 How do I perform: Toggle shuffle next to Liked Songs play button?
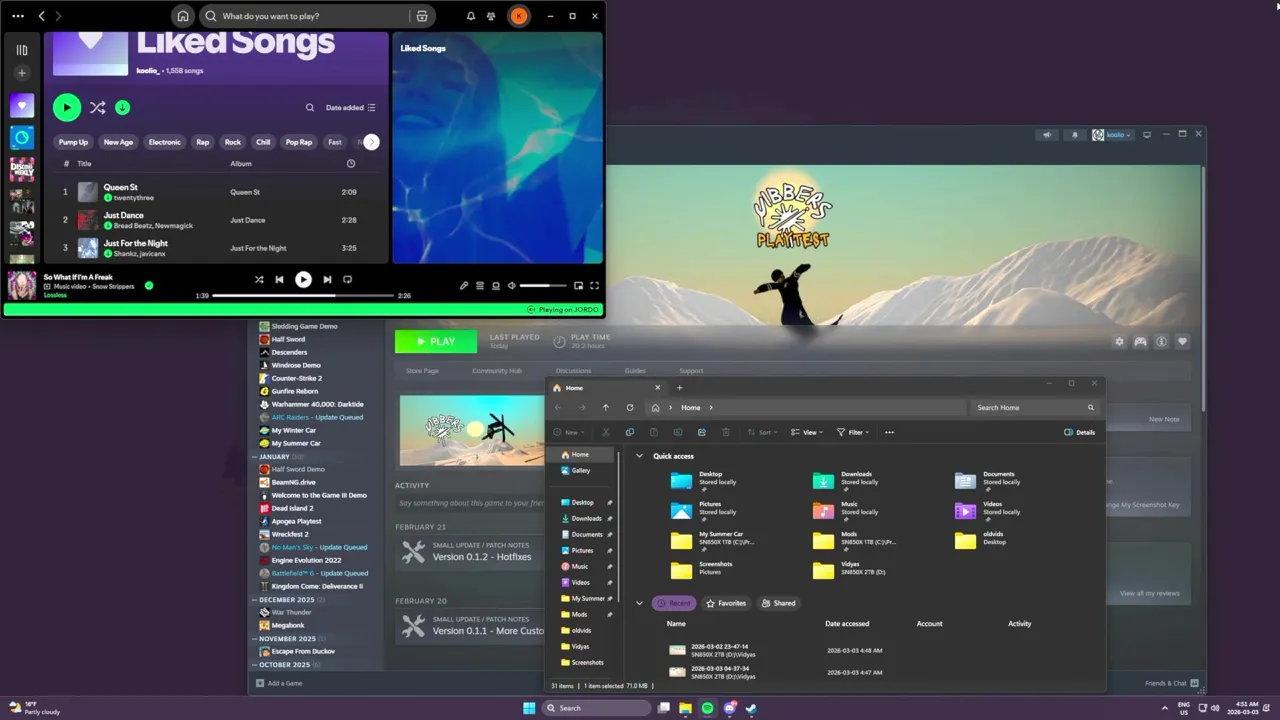(x=97, y=107)
